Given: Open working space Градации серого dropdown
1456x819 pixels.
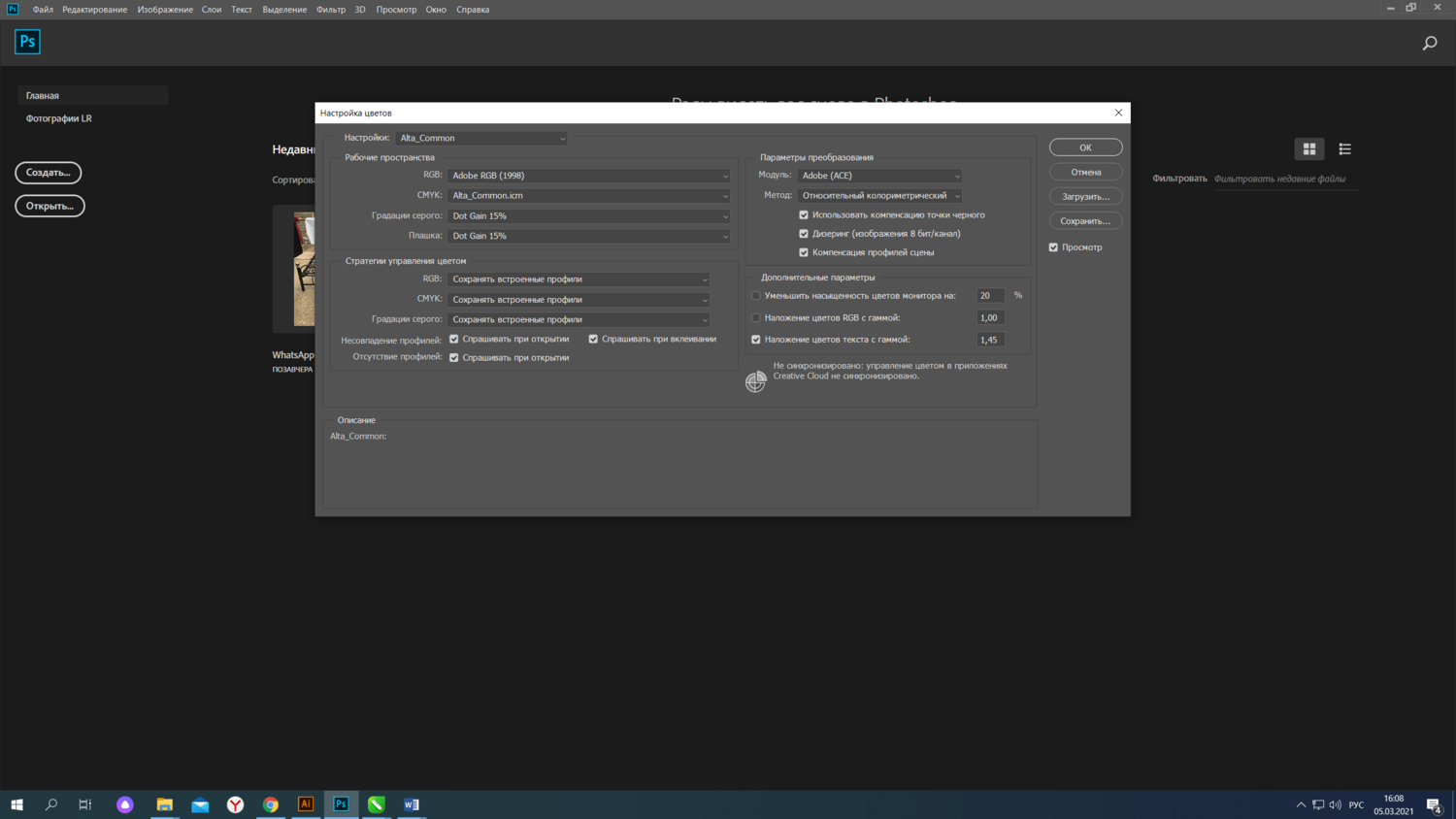Looking at the screenshot, I should [588, 216].
